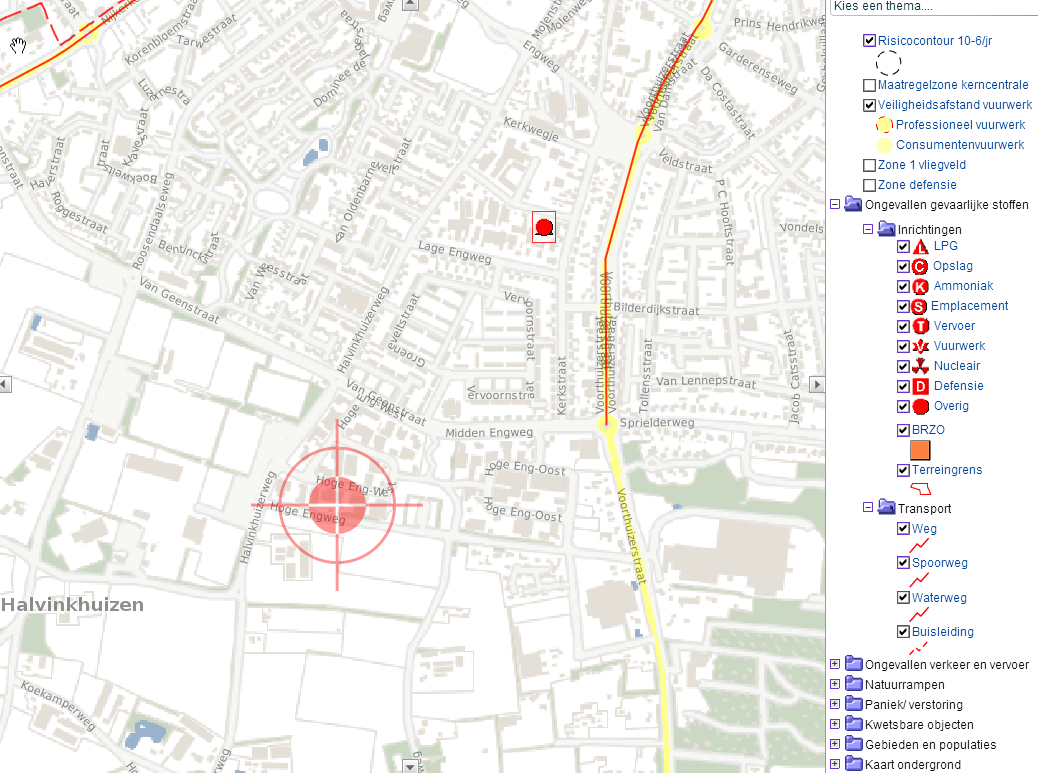Click the orange BRZO color swatch

(921, 450)
